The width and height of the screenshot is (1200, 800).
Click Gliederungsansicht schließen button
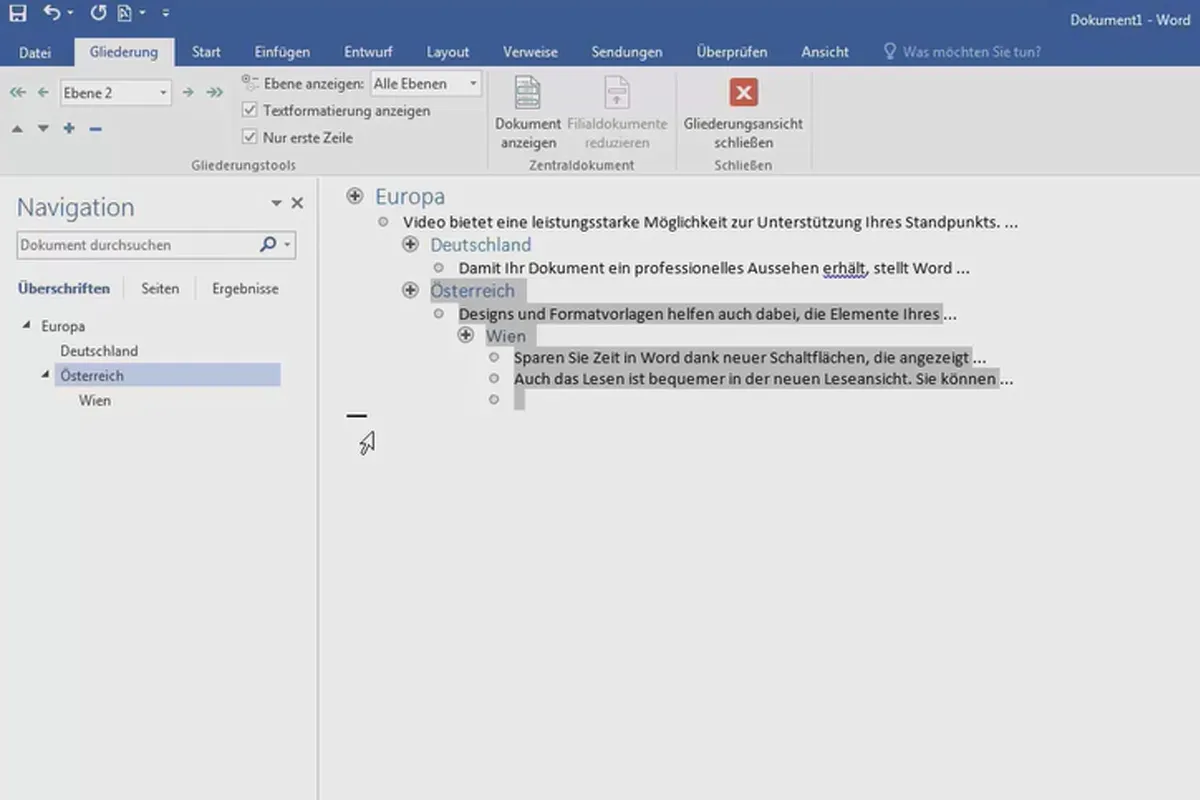pos(743,112)
